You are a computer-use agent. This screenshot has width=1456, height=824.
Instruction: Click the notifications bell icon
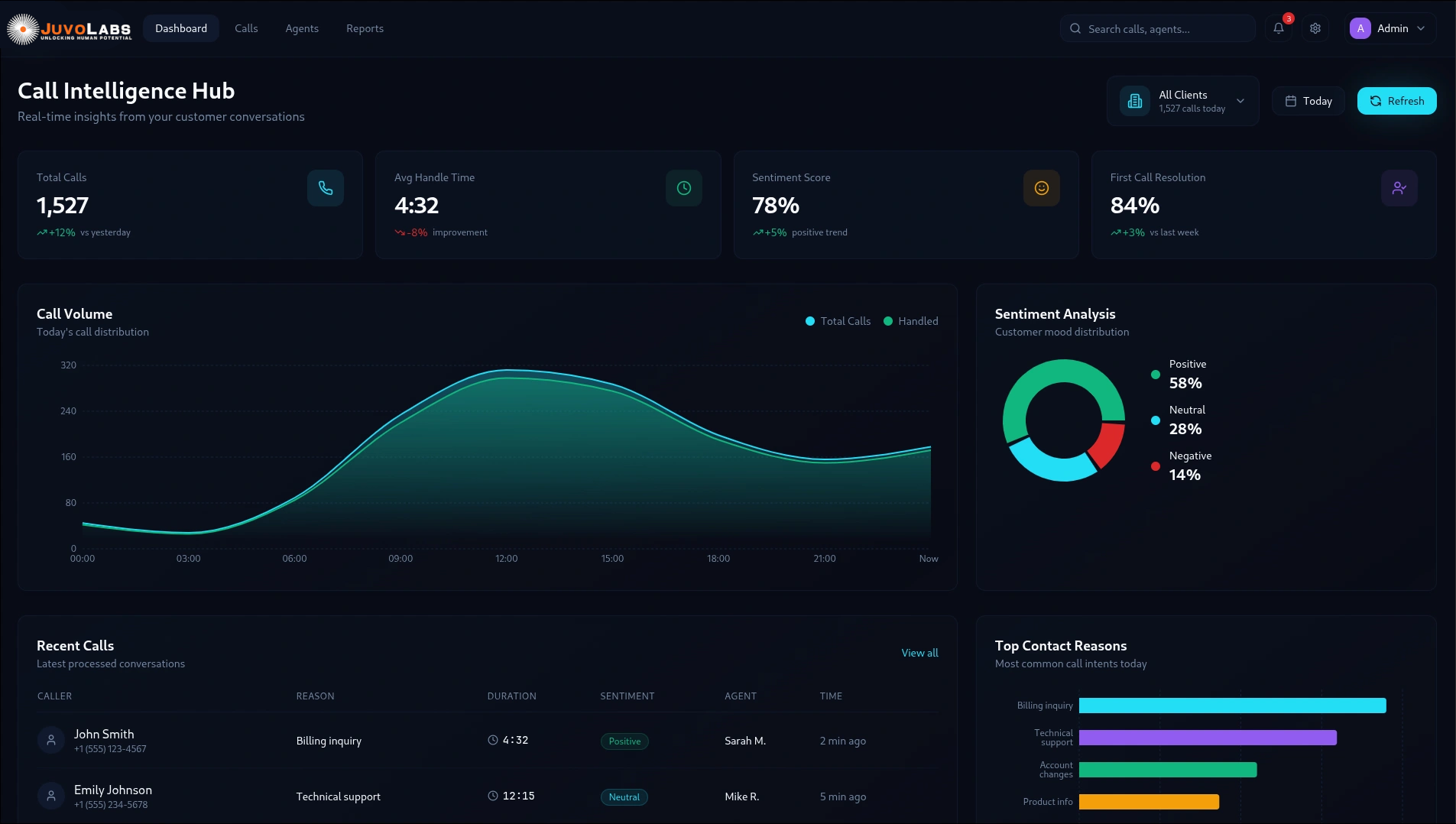(1279, 28)
